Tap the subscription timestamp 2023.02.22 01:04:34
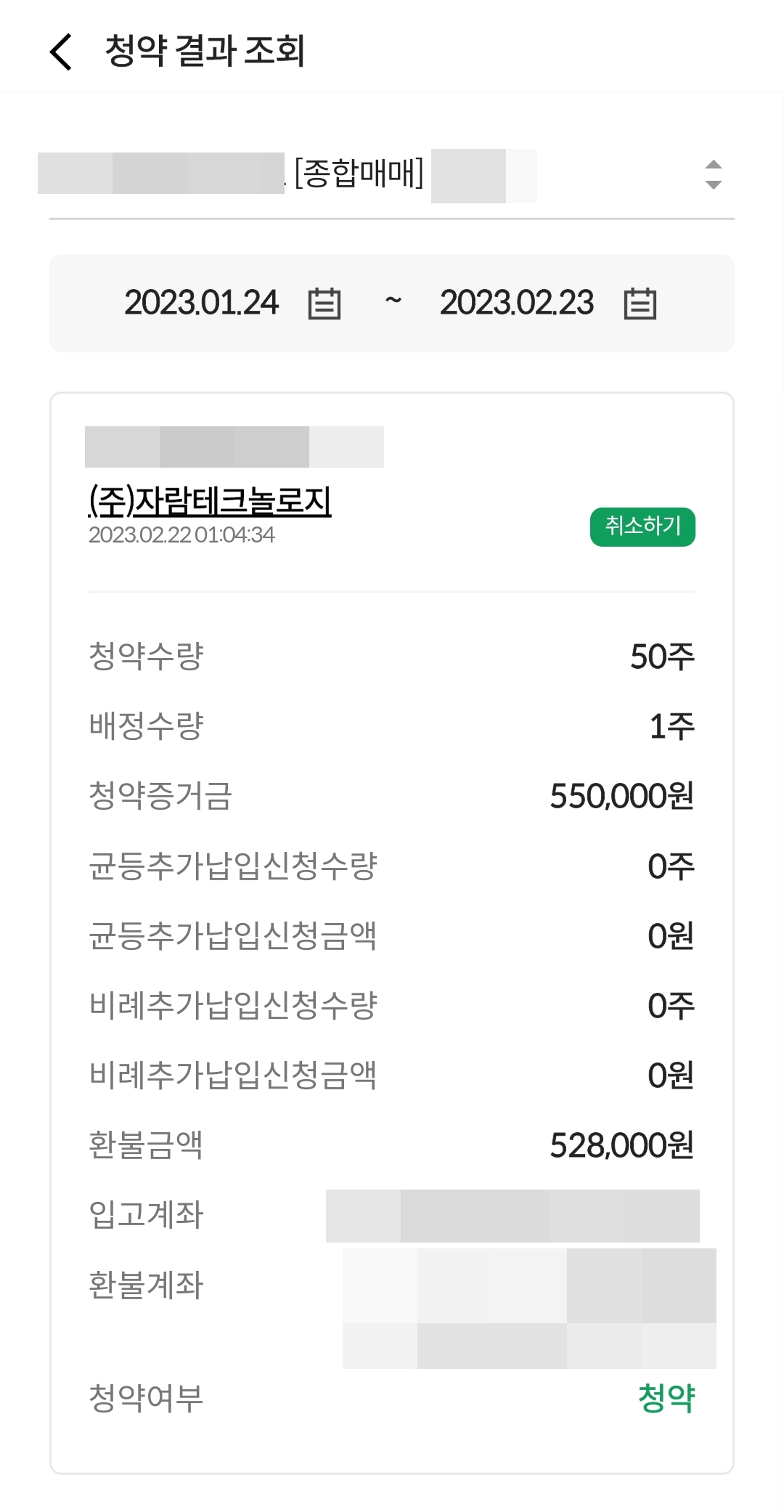 coord(181,535)
